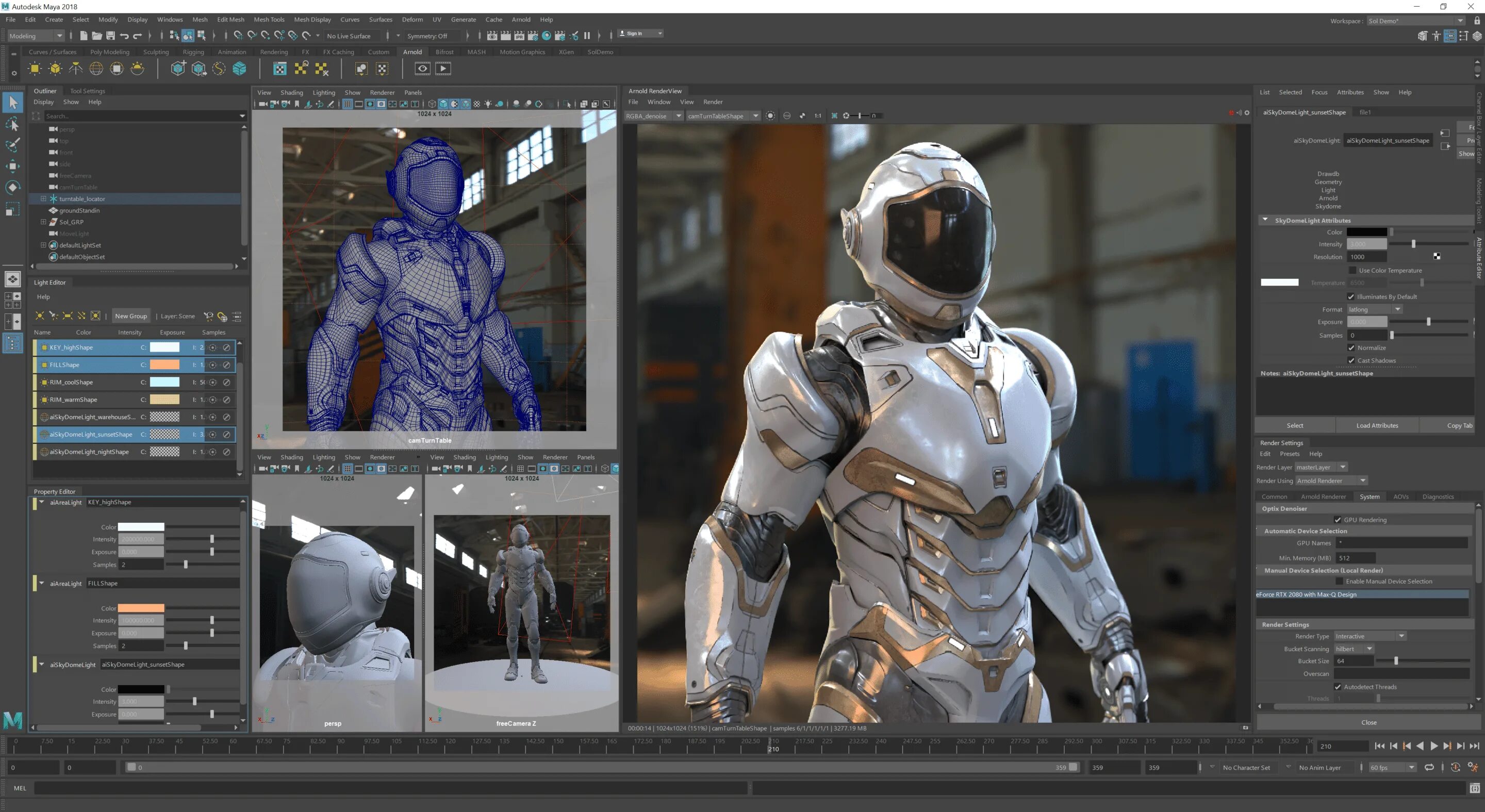Screen dimensions: 1485x812
Task: Open the Mesh Tools menu
Action: (269, 19)
